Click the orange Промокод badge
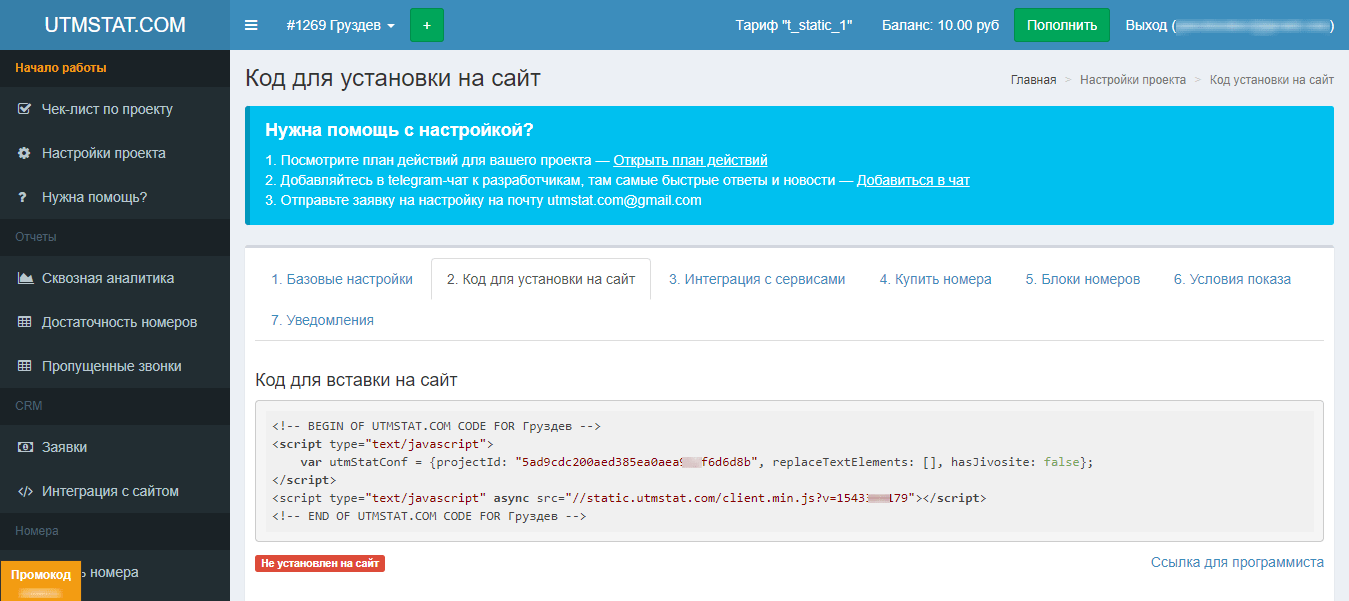 (41, 580)
